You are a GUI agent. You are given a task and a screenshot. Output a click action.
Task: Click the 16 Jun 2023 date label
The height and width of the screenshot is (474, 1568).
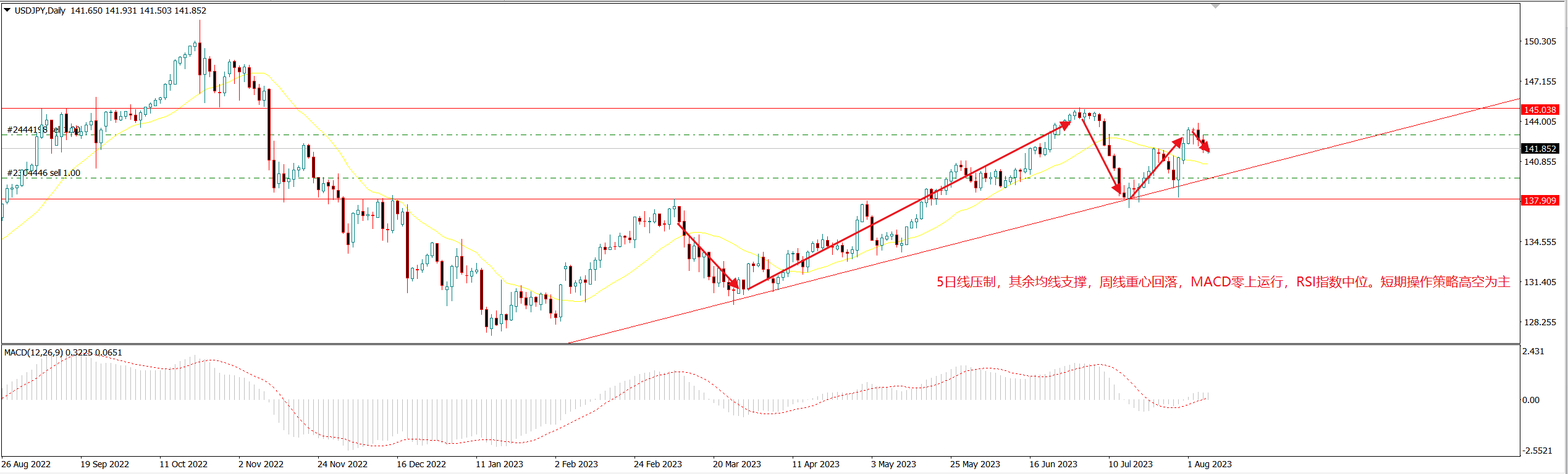pyautogui.click(x=1053, y=464)
